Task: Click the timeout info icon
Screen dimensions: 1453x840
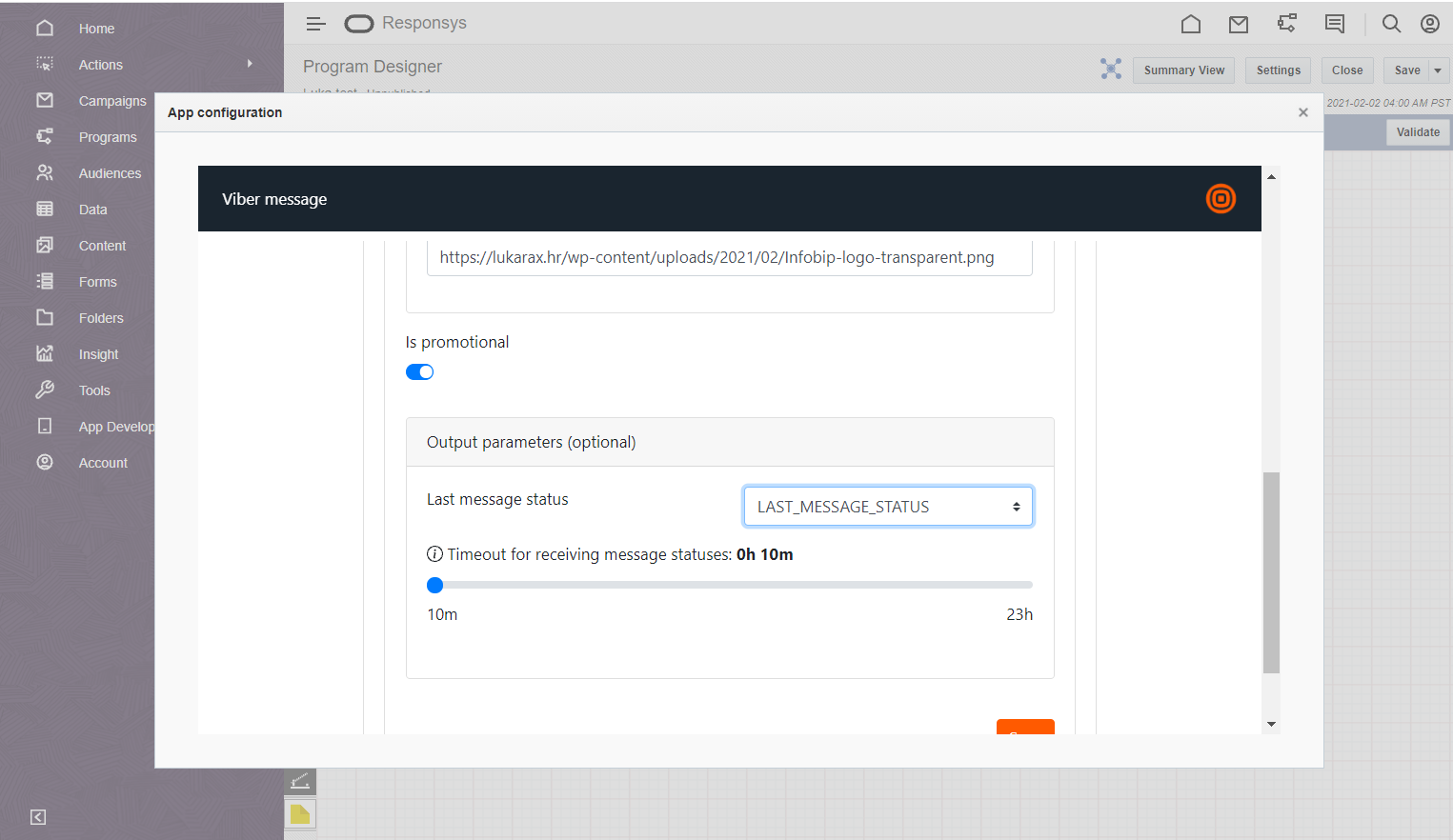Action: pyautogui.click(x=434, y=554)
